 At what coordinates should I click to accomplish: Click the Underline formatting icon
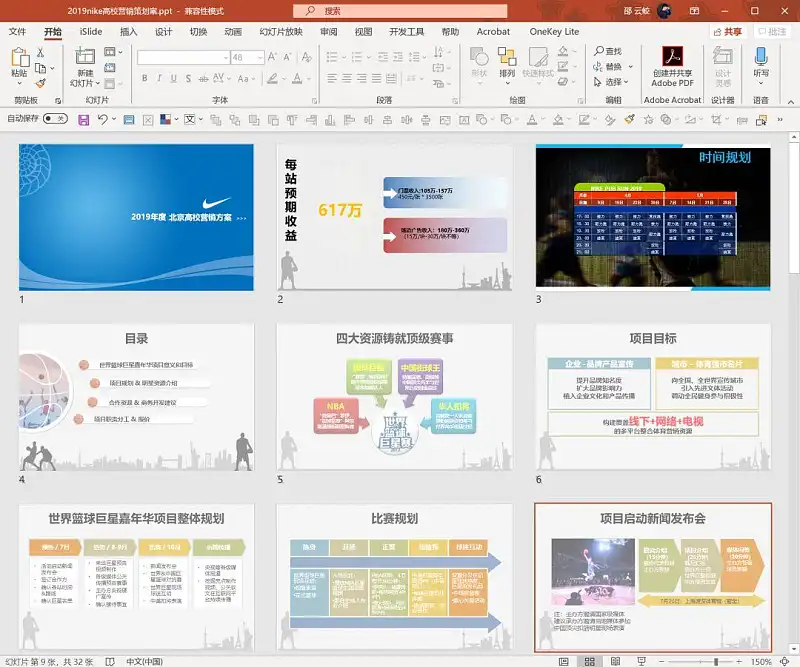pos(173,78)
